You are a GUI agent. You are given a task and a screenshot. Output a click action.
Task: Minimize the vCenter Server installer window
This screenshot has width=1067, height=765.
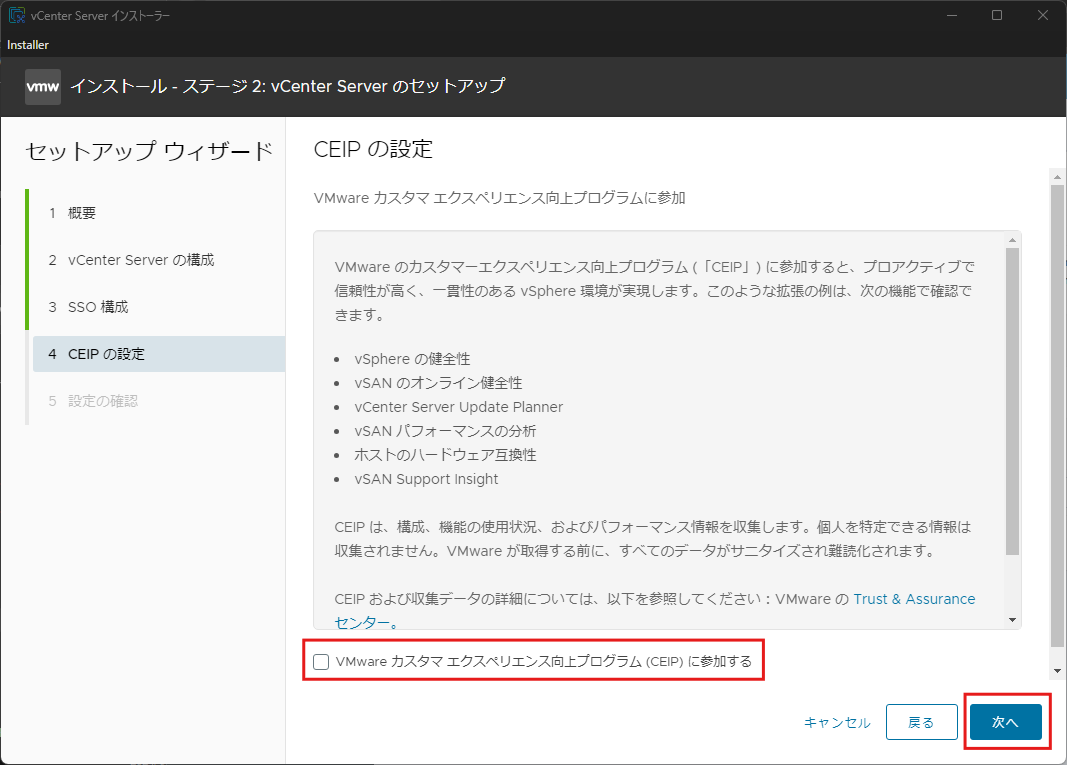click(952, 15)
